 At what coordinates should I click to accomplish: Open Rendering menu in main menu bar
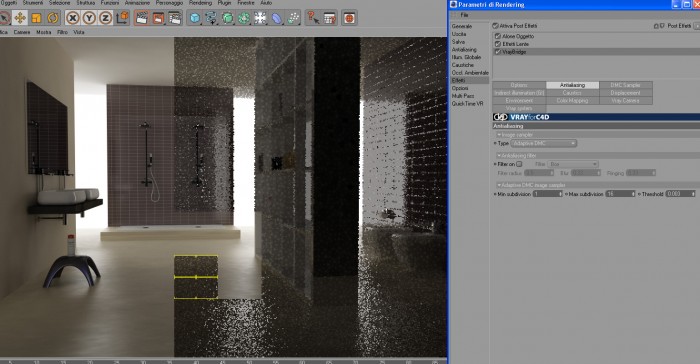201,3
